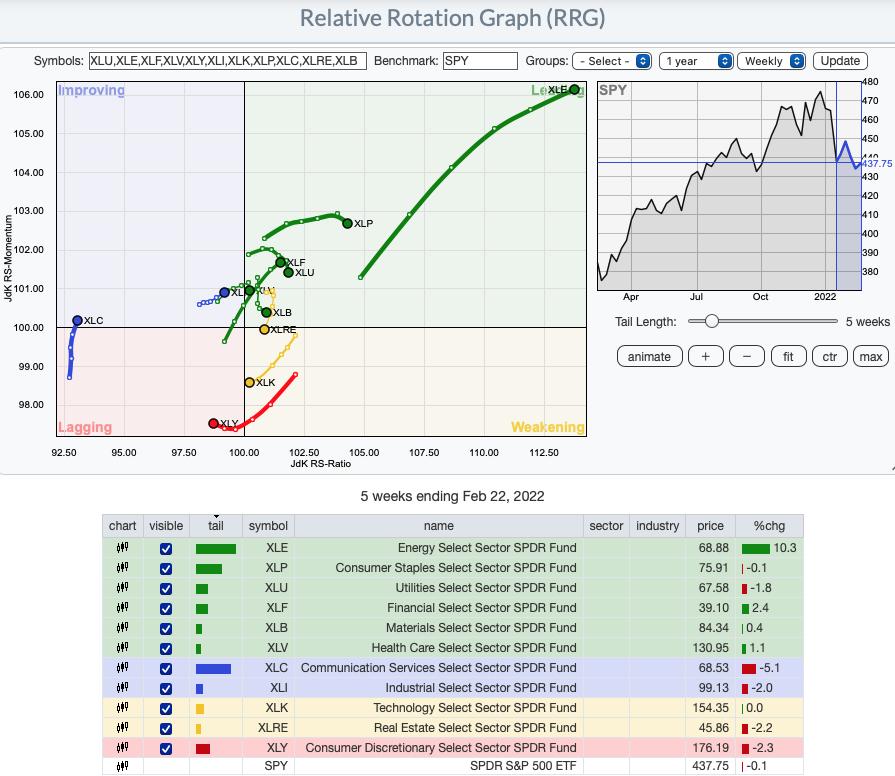Toggle visible checkbox for XLK Technology
The image size is (895, 776).
(166, 708)
